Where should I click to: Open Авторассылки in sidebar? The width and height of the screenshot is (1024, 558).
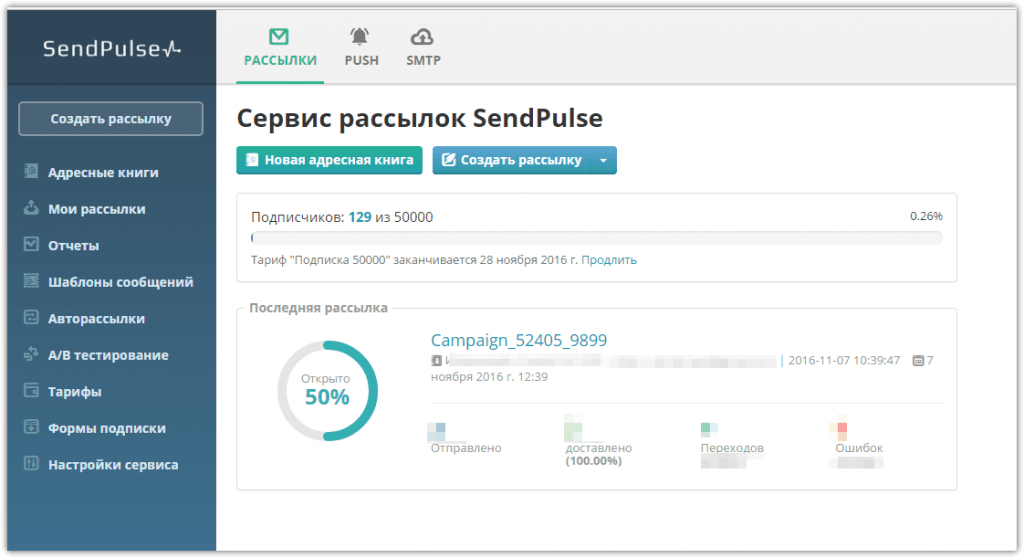coord(97,319)
